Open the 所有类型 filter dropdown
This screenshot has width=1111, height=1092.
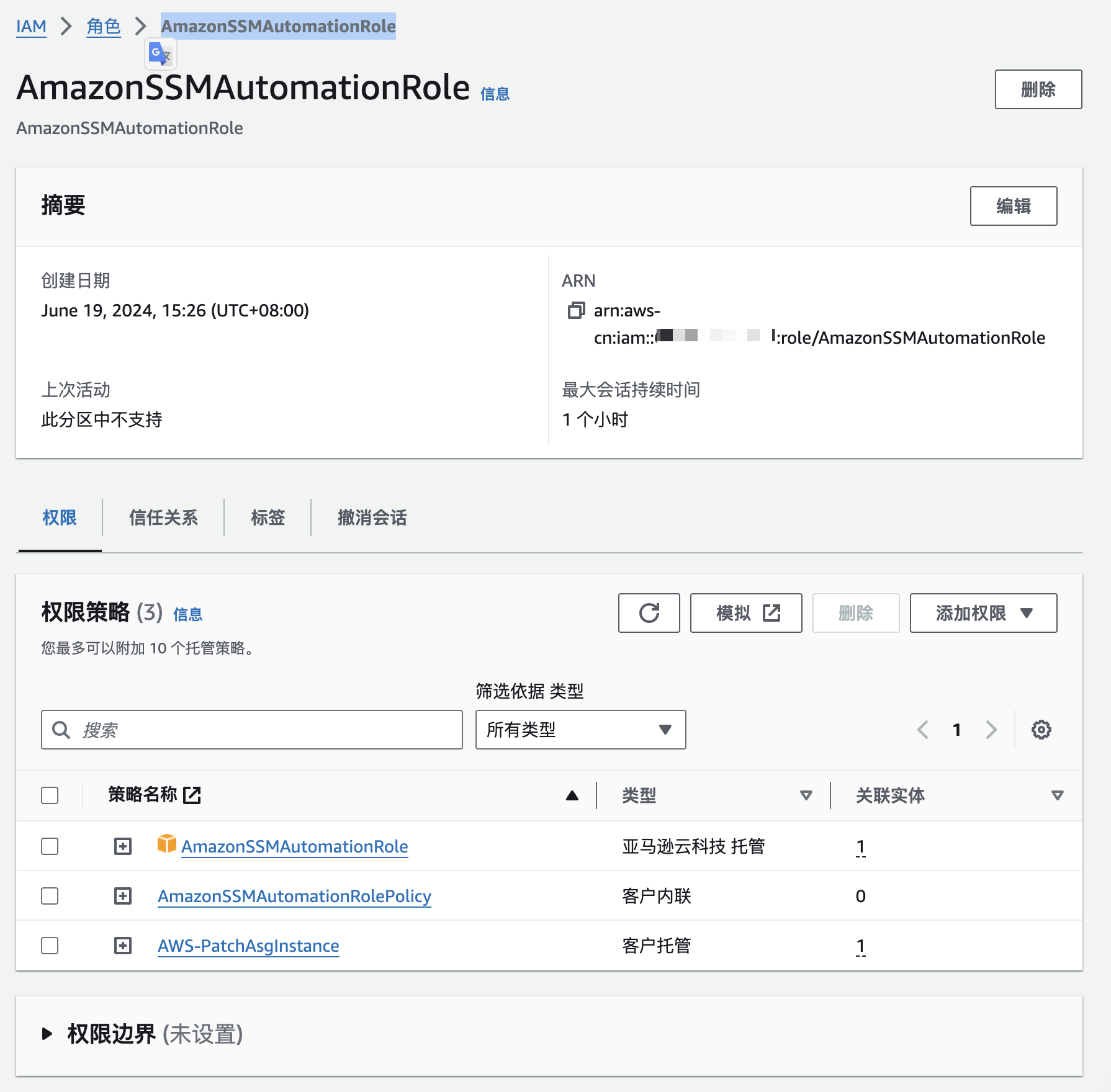tap(579, 730)
